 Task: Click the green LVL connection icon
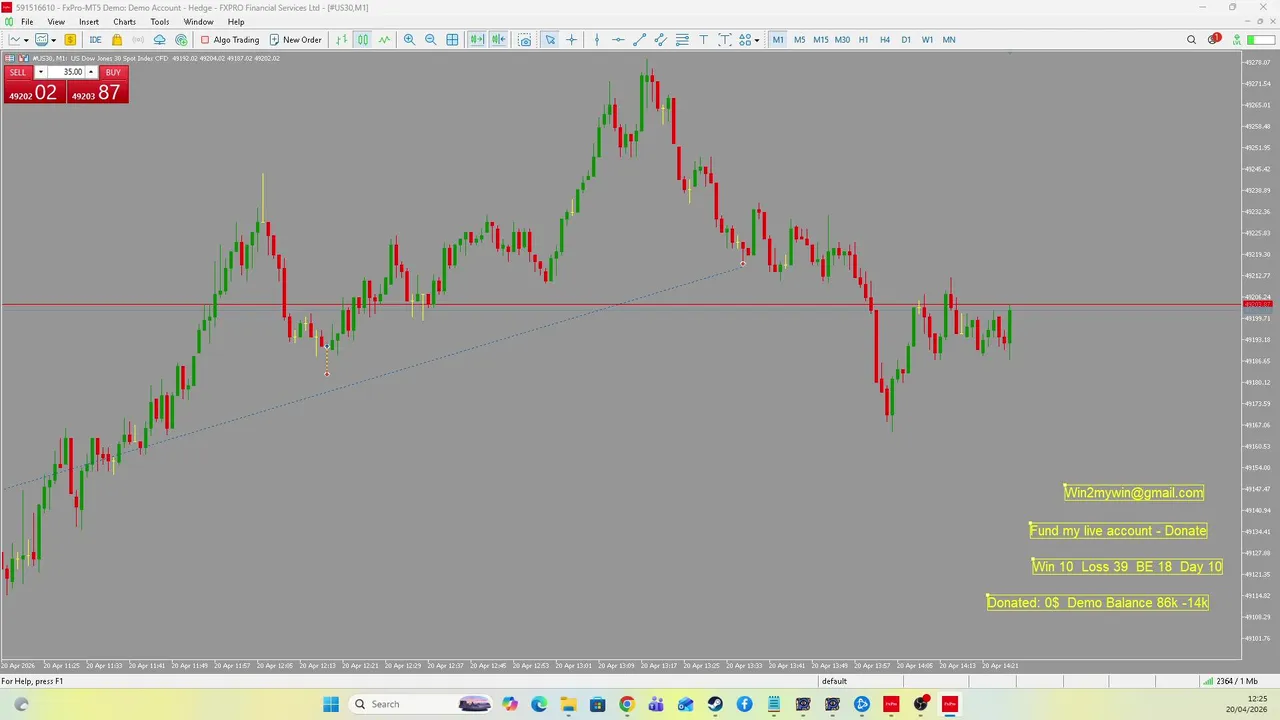tap(1237, 40)
